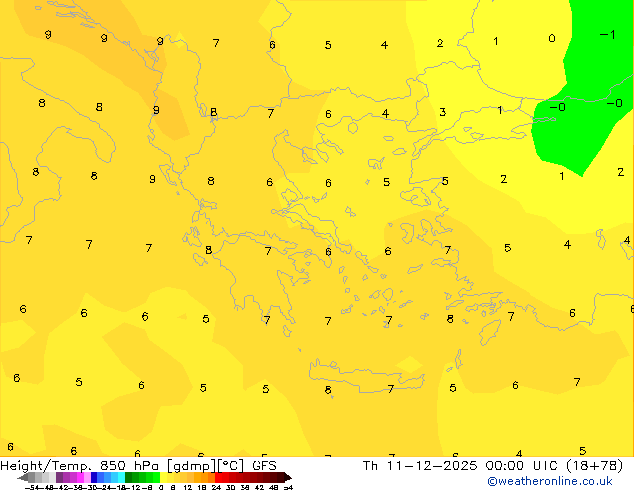Screen dimensions: 634x490
Task: Click the cyan swatch in the color scale
Action: coord(121,477)
